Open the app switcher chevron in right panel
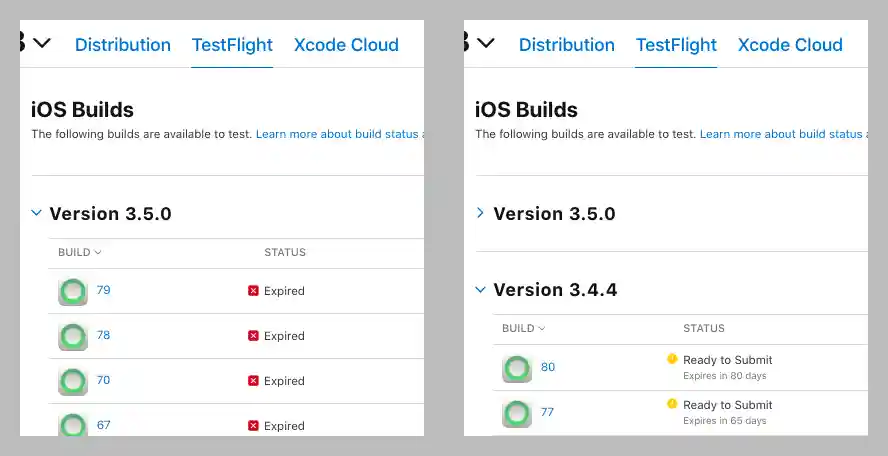Screen dimensions: 888x456 486,42
